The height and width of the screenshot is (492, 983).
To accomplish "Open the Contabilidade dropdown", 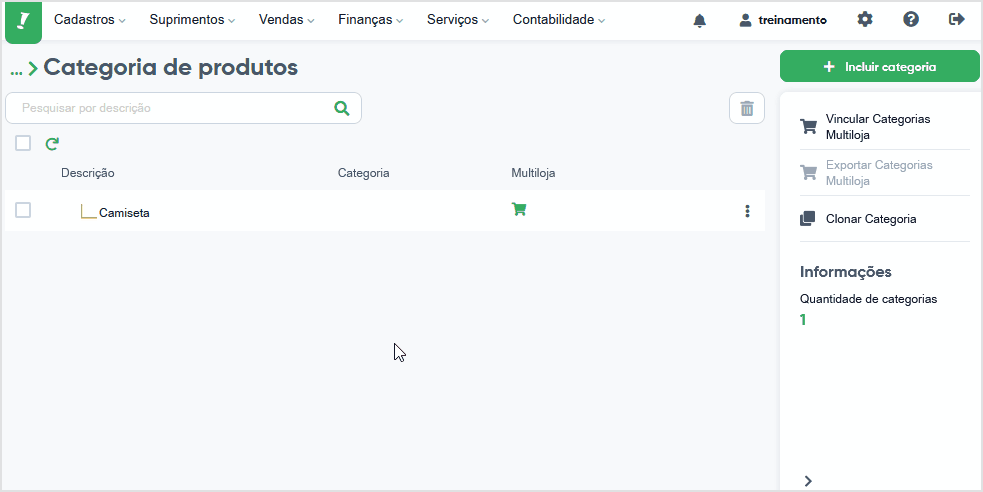I will pos(559,20).
